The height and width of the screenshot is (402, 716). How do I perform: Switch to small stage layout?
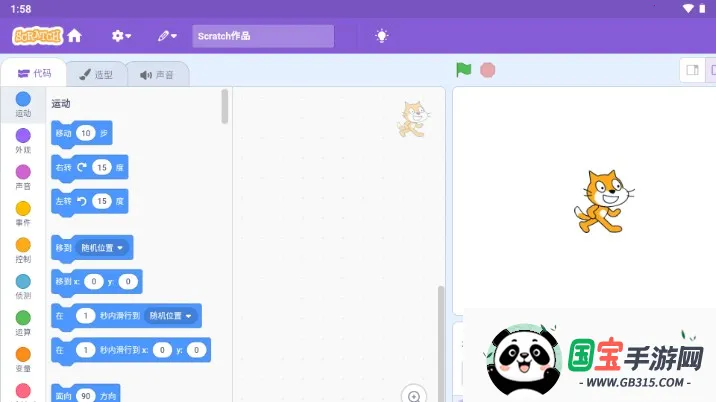tap(692, 70)
